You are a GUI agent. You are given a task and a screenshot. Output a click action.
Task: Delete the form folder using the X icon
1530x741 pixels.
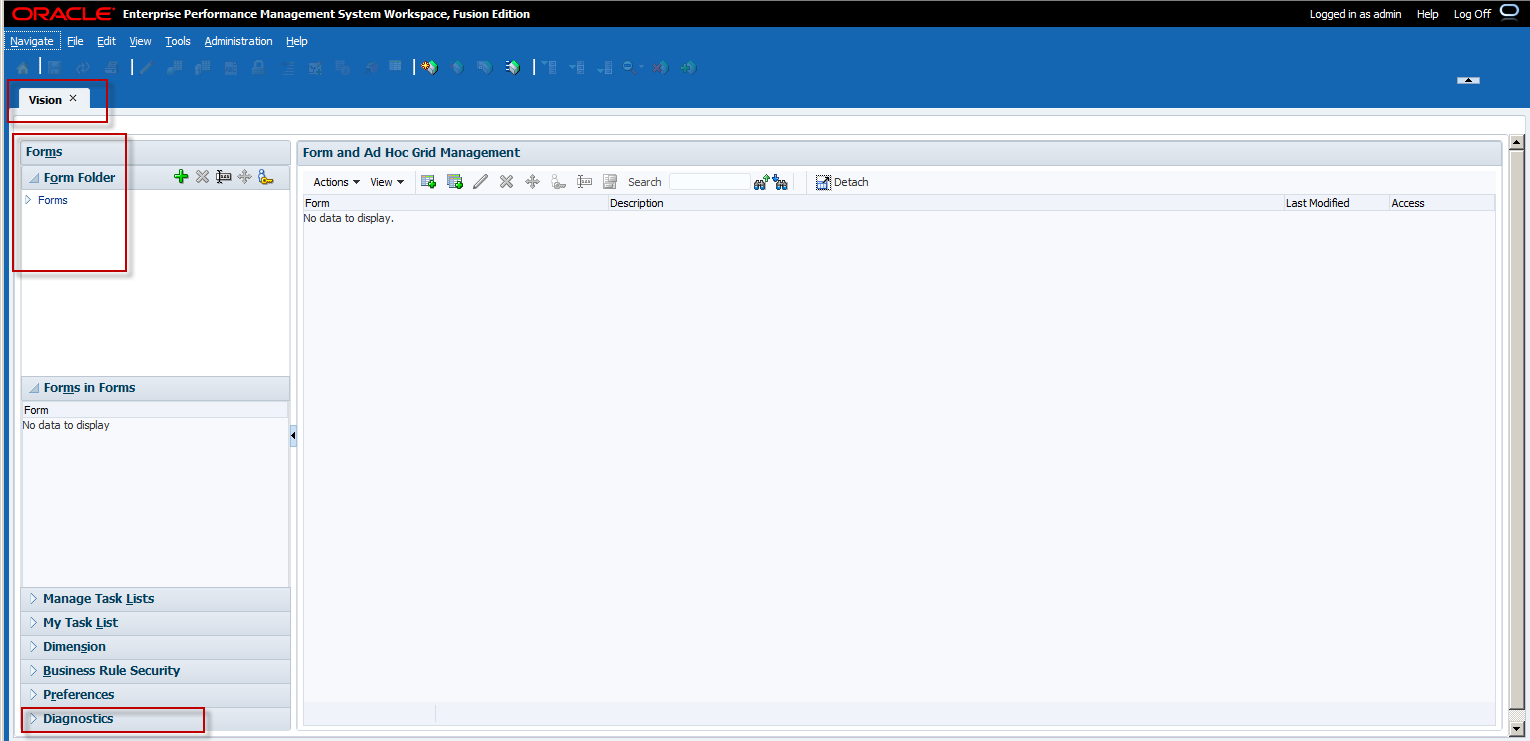point(202,177)
